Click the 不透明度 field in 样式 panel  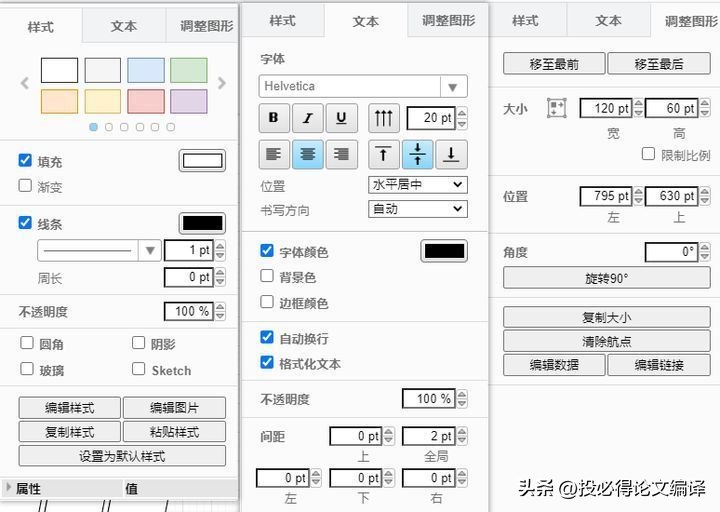189,311
